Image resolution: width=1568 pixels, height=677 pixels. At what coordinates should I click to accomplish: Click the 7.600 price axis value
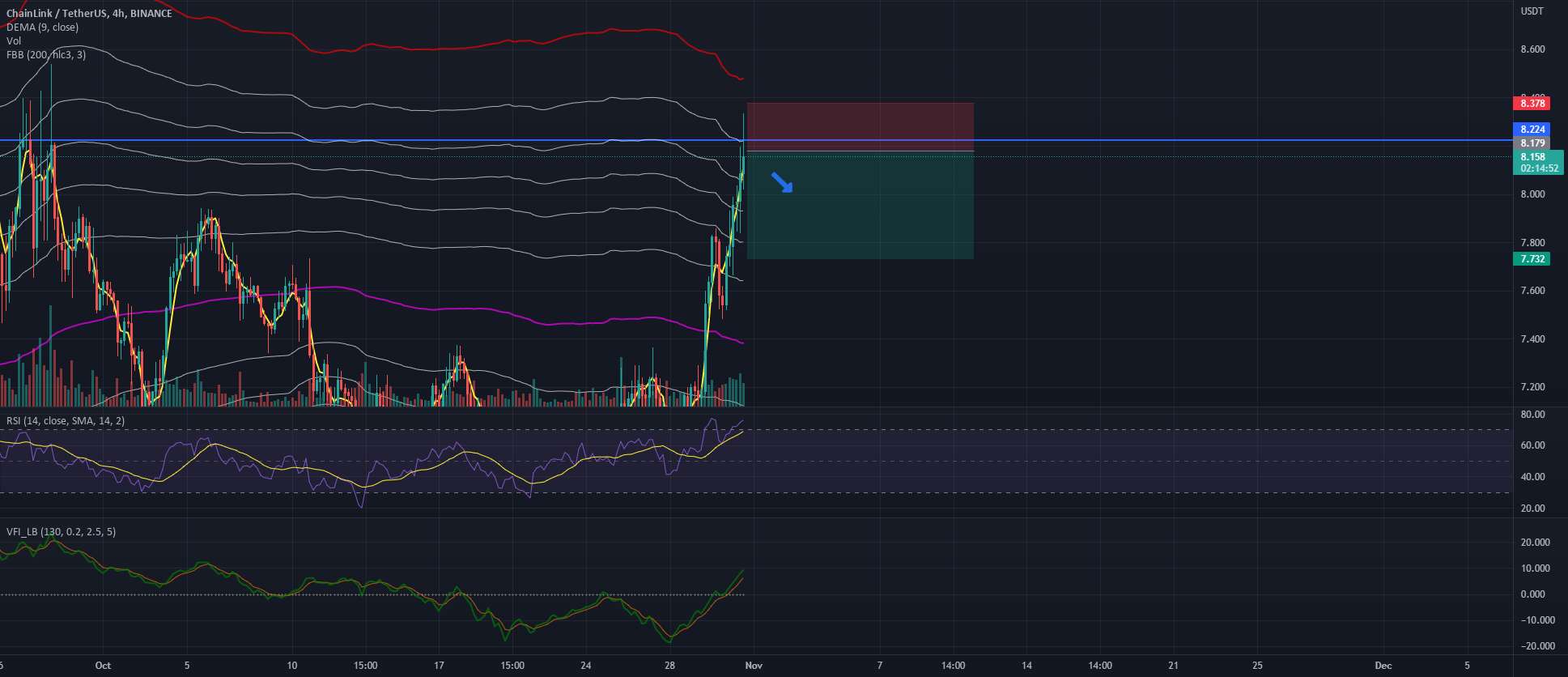coord(1533,291)
